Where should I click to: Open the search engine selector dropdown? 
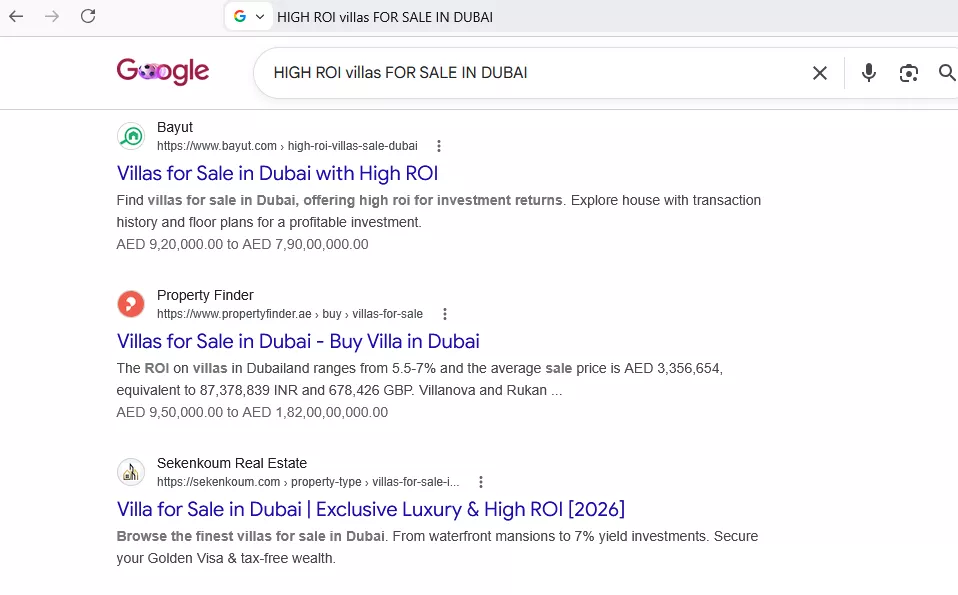coord(249,16)
